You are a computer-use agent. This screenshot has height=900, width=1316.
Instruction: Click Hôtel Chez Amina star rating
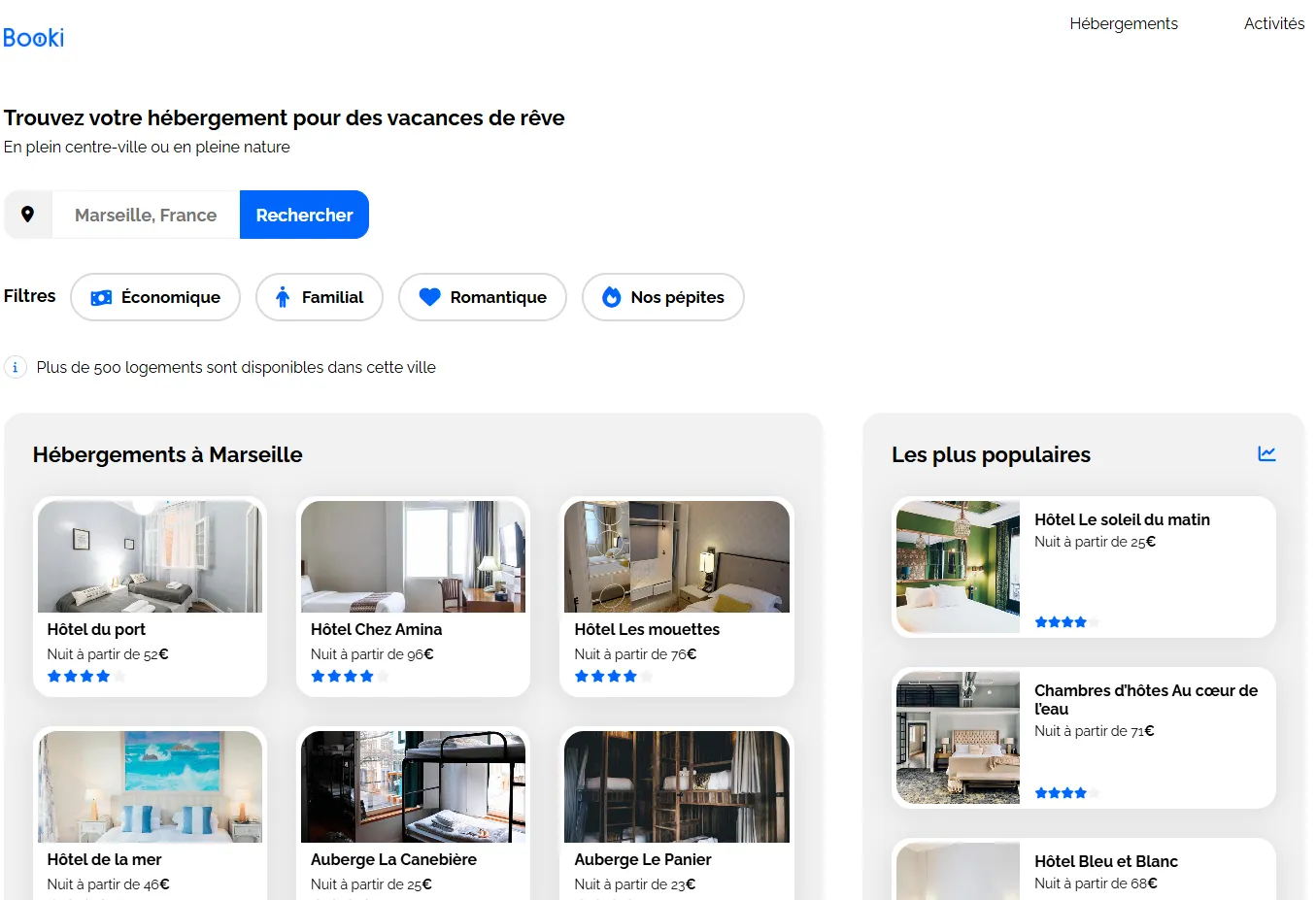pos(350,677)
